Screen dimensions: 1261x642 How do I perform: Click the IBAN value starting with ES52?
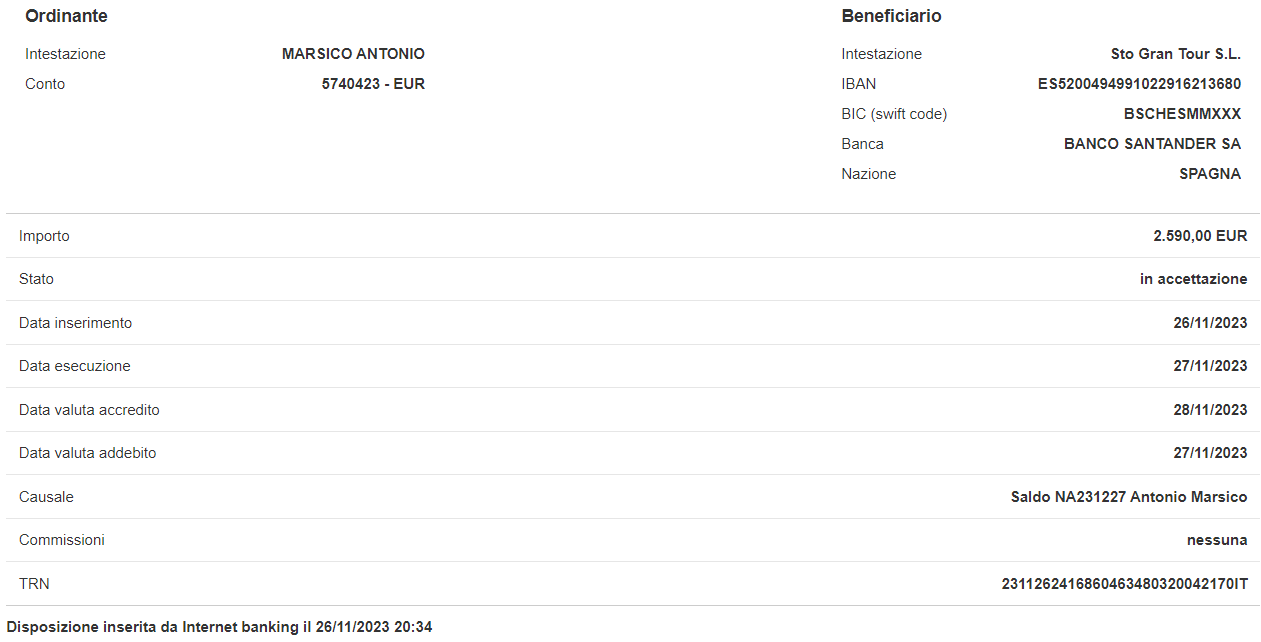tap(1139, 84)
